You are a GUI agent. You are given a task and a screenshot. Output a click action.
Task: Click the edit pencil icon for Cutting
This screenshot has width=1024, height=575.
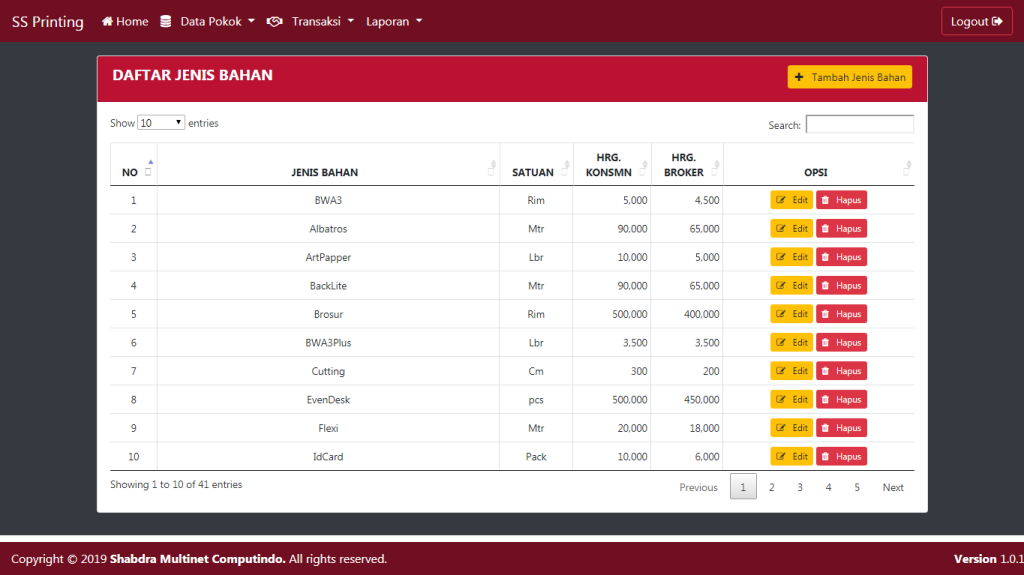coord(780,370)
